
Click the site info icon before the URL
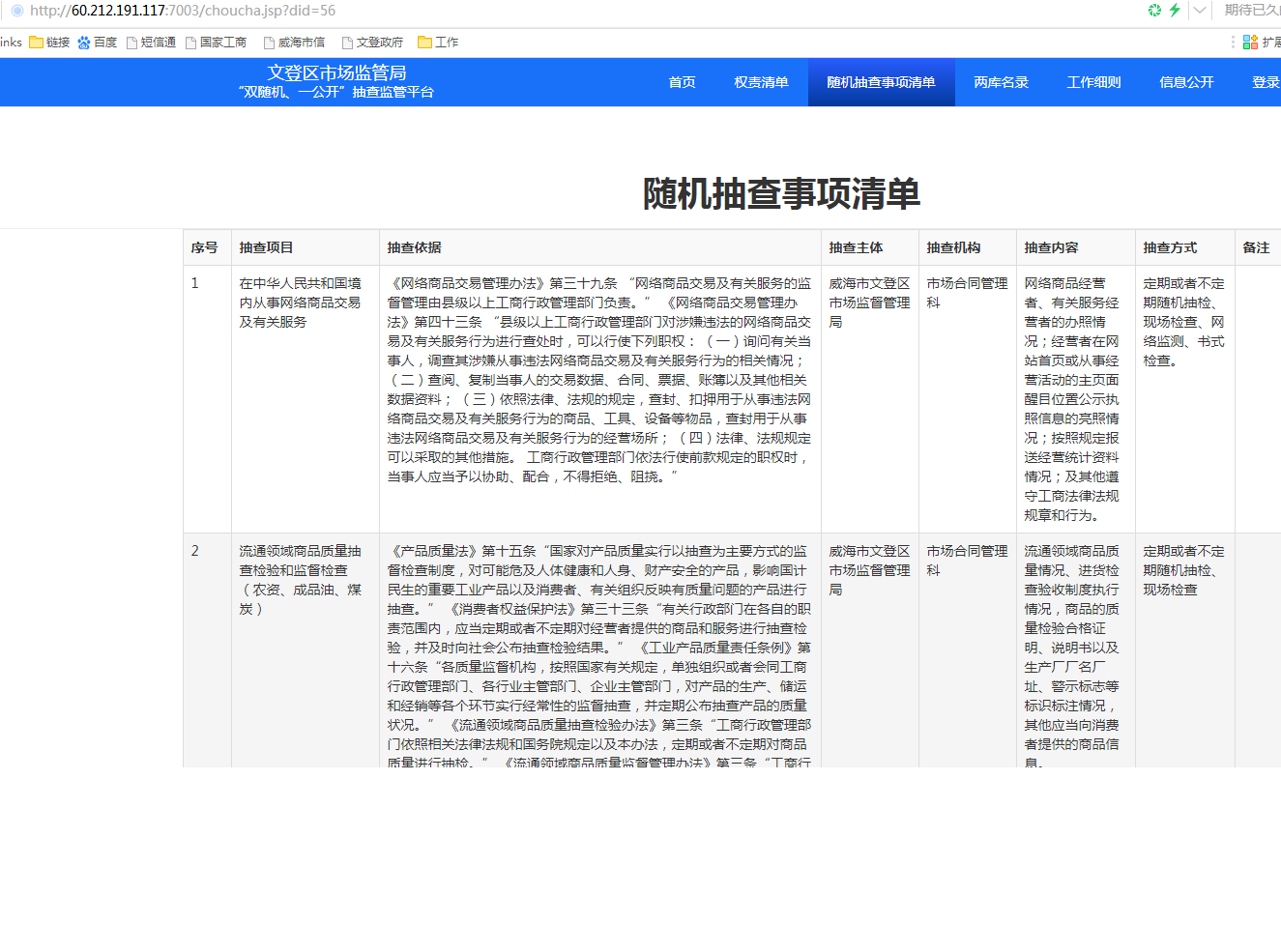(16, 11)
